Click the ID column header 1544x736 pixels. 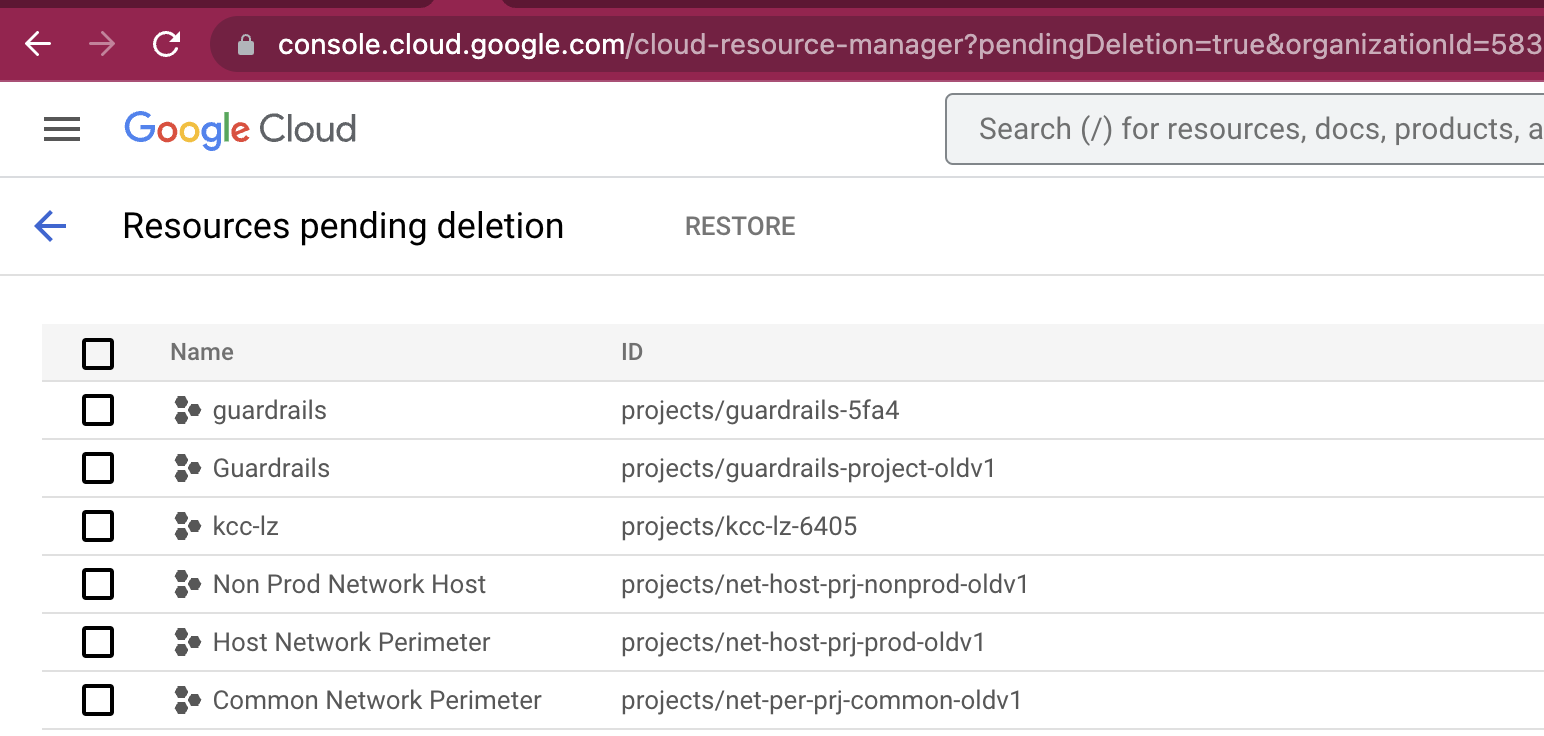point(631,352)
